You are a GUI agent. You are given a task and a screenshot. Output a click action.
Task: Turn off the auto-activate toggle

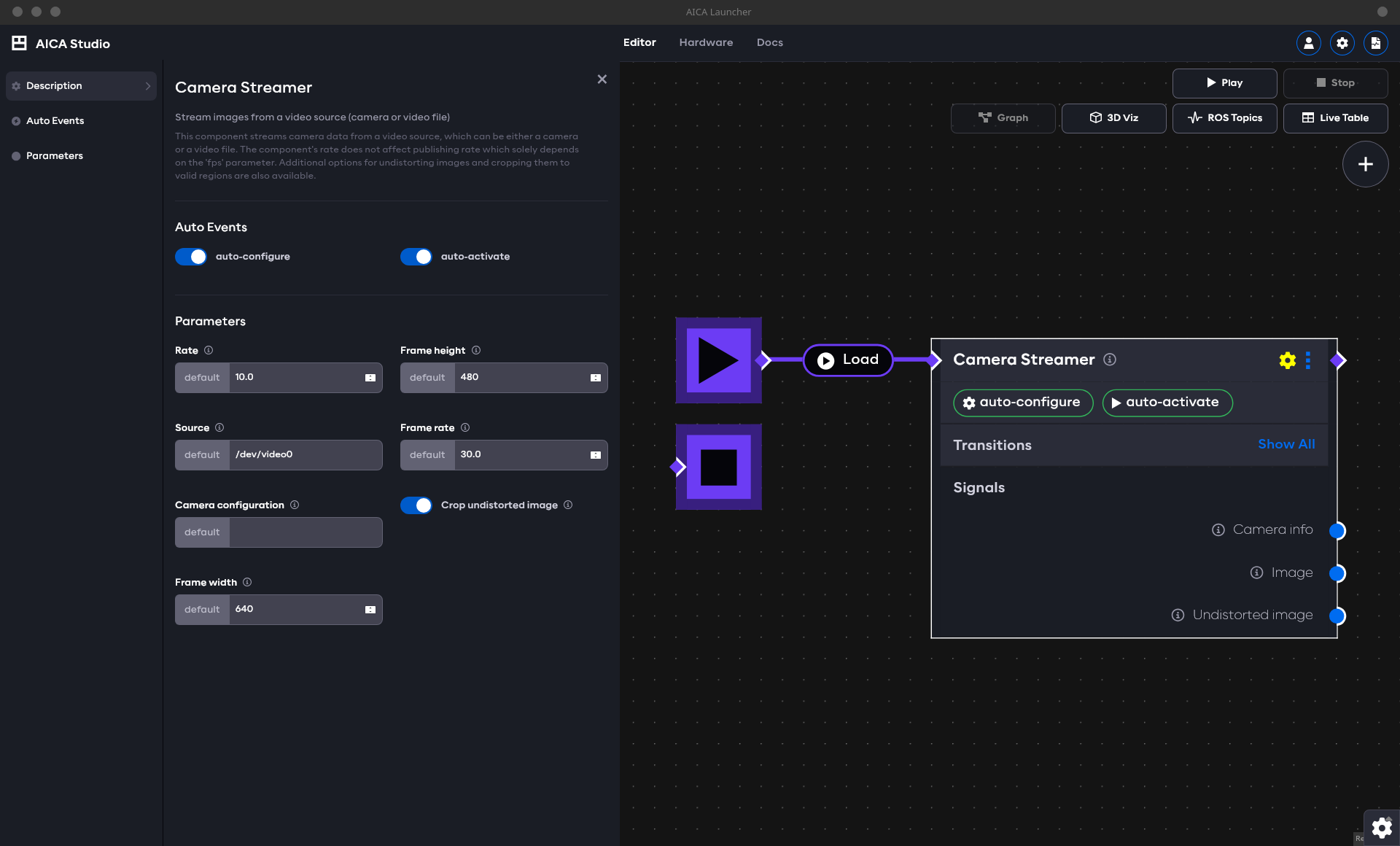point(416,257)
